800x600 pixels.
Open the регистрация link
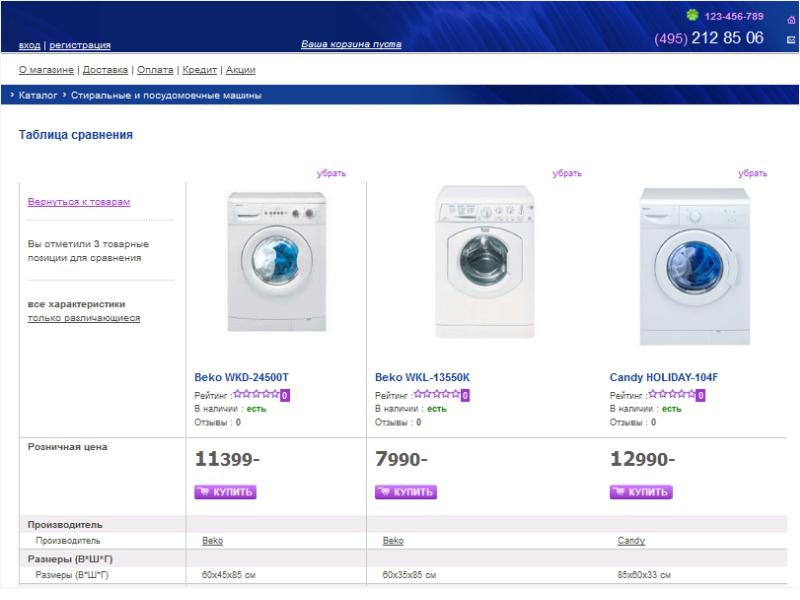tap(80, 45)
